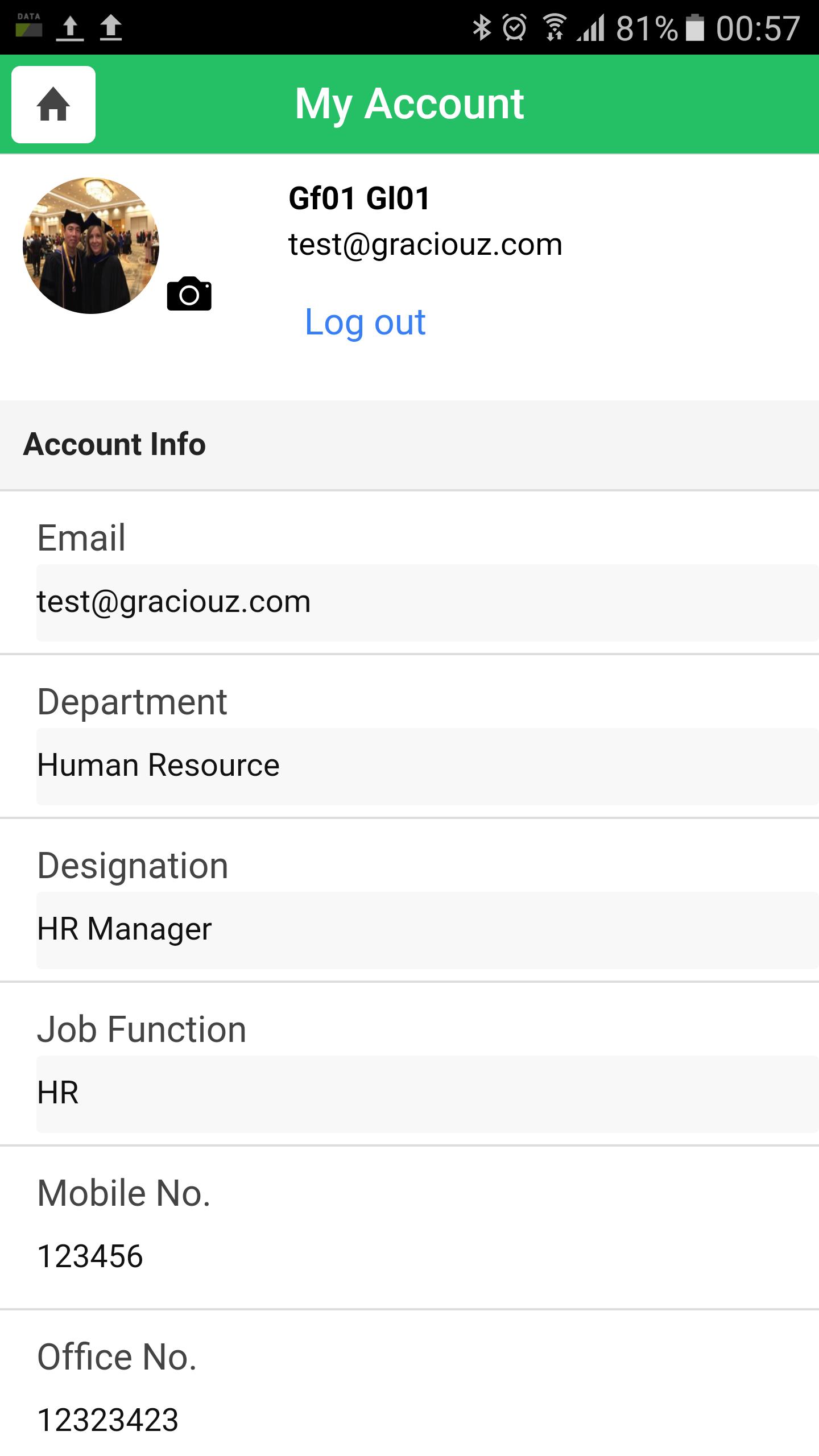Tap the email address under profile name
The width and height of the screenshot is (819, 1456).
coord(425,245)
